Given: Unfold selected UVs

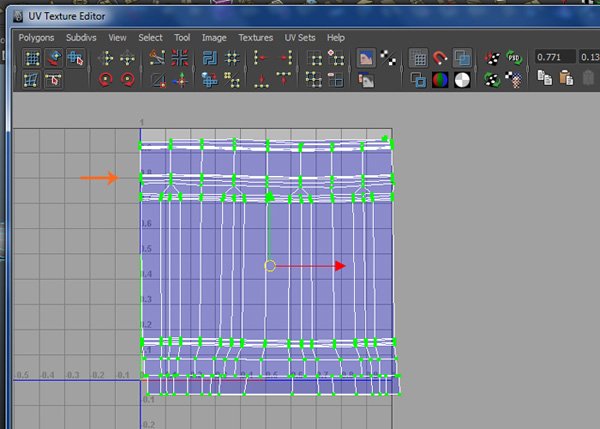Looking at the screenshot, I should pyautogui.click(x=210, y=80).
